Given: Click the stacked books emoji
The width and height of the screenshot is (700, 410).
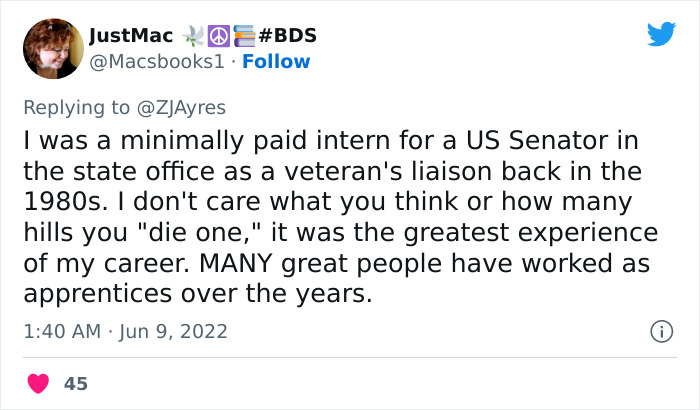Looking at the screenshot, I should 241,36.
